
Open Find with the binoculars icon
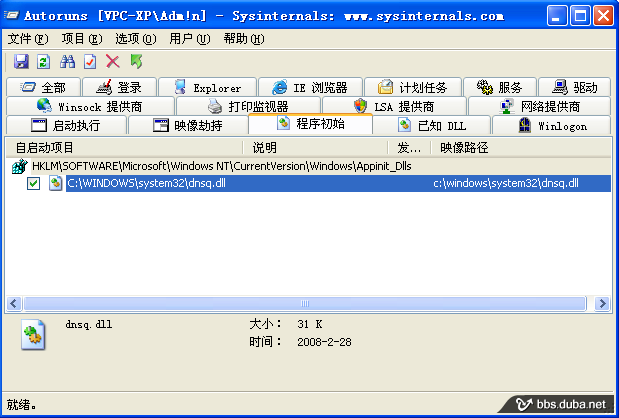pyautogui.click(x=67, y=62)
